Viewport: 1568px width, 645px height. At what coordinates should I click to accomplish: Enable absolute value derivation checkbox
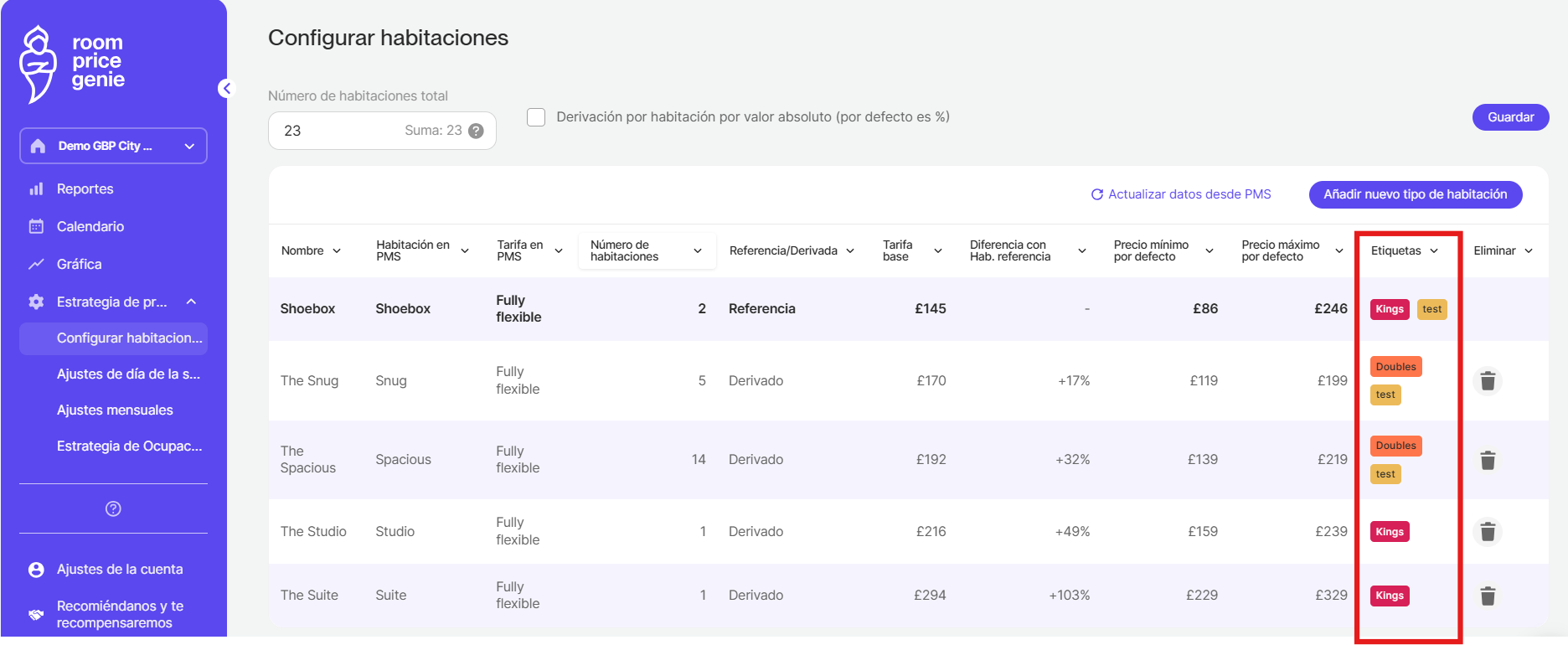(x=536, y=117)
